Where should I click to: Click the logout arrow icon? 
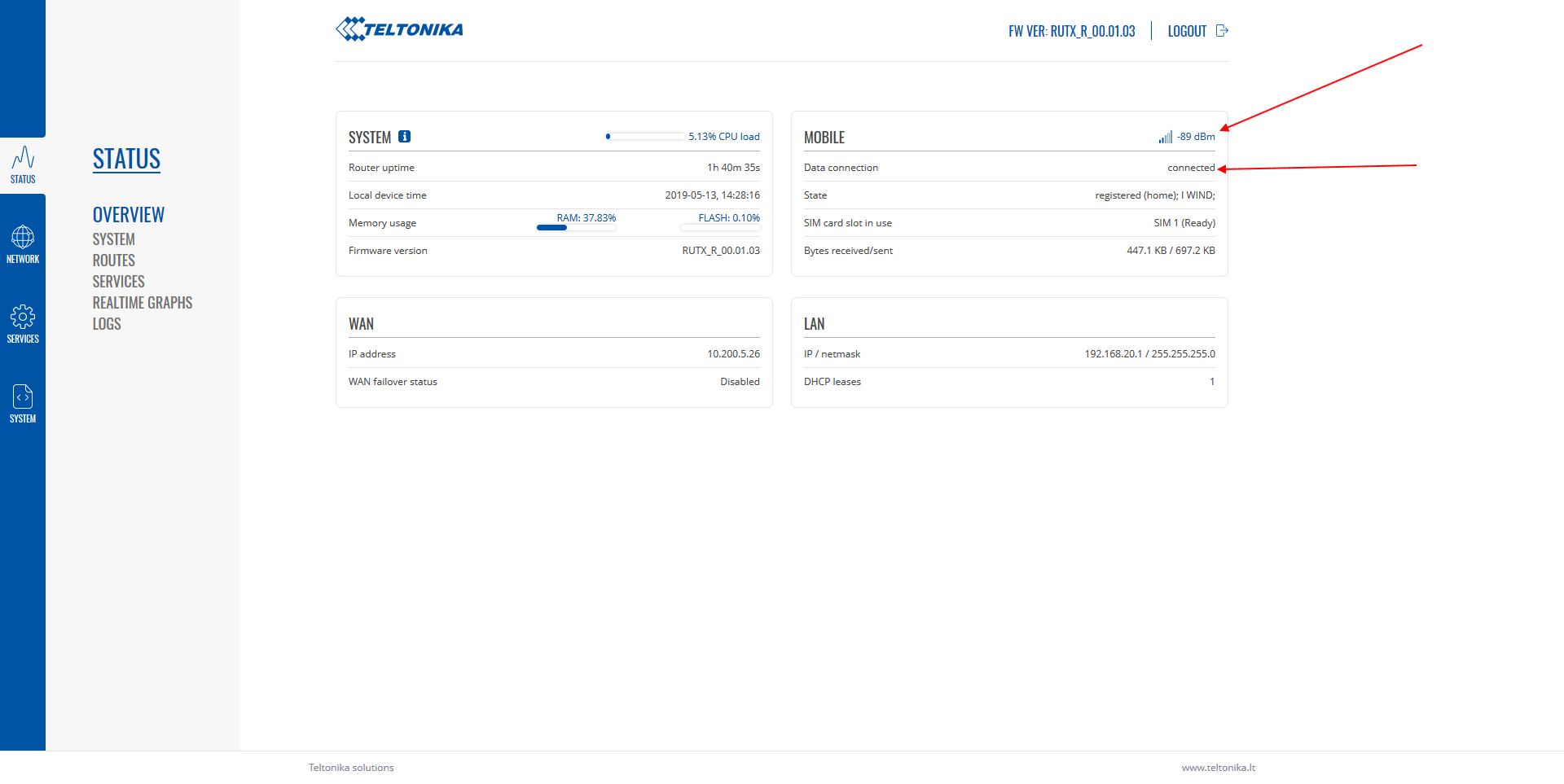[x=1222, y=31]
